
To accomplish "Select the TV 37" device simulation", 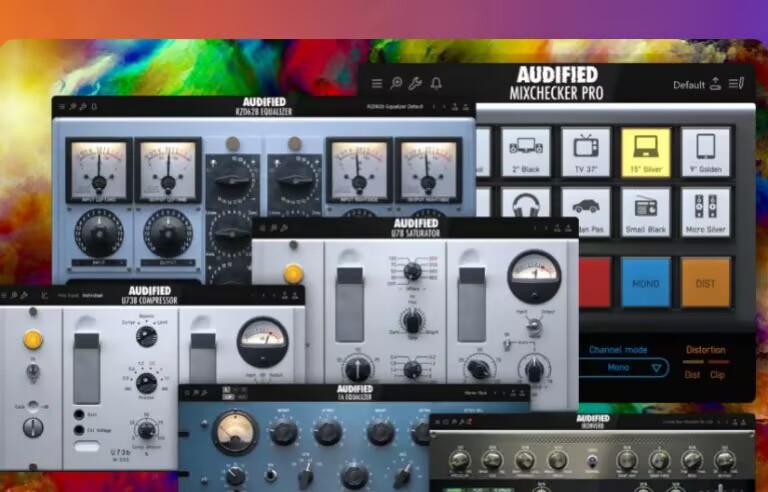I will coord(586,152).
